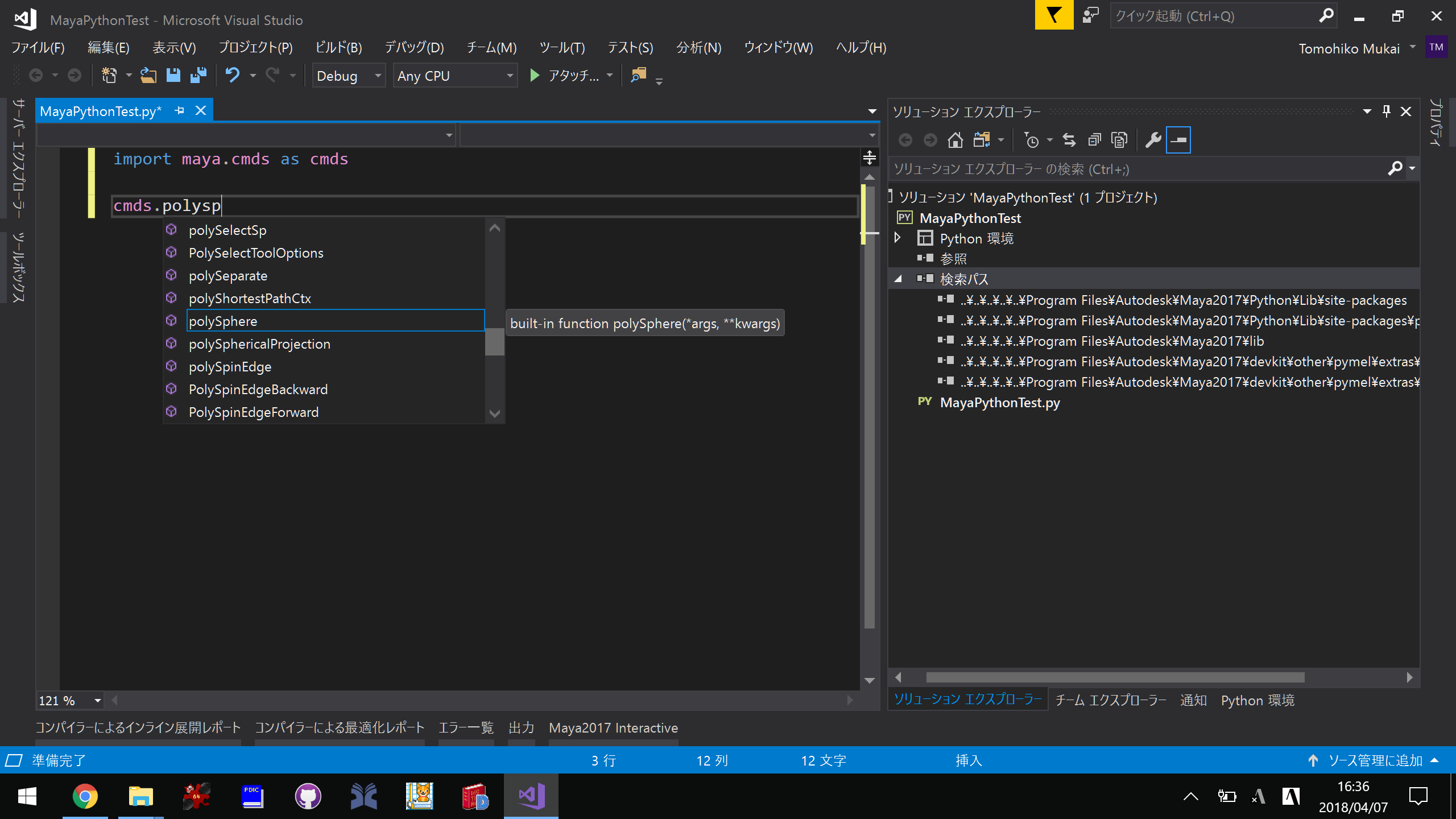Screen dimensions: 1456x819
Task: Open the 121 % zoom dropdown
Action: point(97,701)
